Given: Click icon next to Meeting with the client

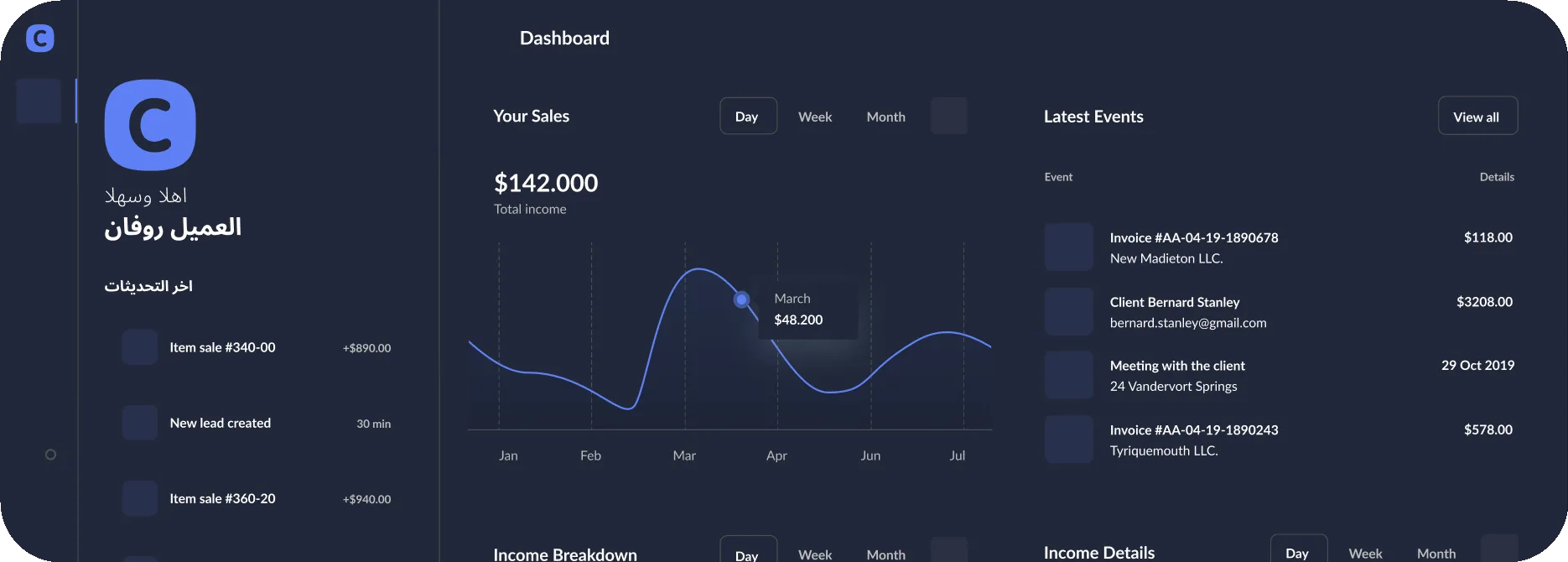Looking at the screenshot, I should point(1069,375).
